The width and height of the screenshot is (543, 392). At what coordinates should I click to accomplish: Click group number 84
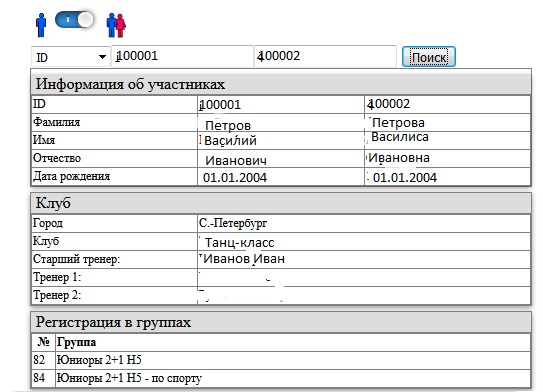[x=39, y=378]
